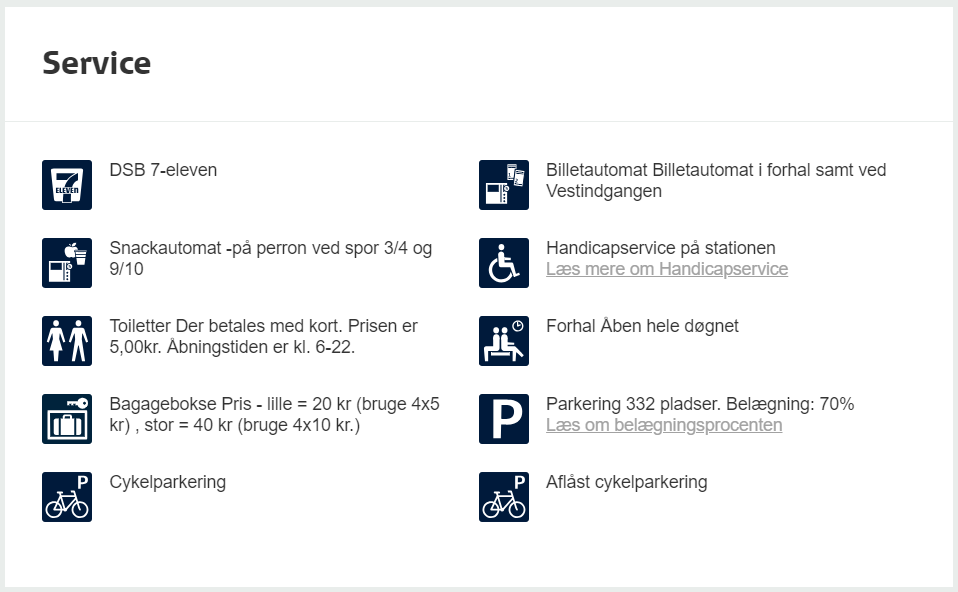Click the Bagagebokse pricing description text
The image size is (958, 592).
tap(274, 414)
